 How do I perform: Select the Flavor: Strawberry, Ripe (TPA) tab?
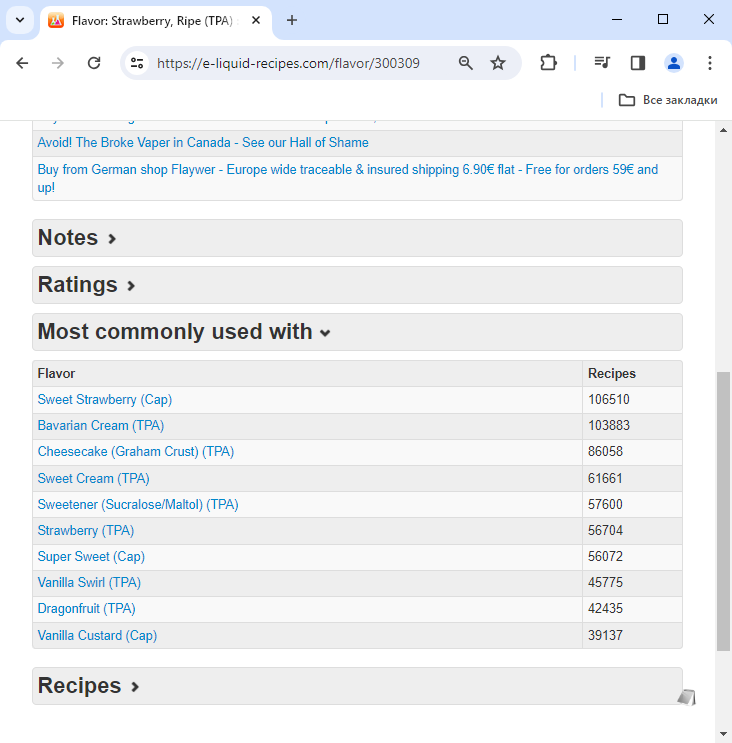(x=156, y=21)
